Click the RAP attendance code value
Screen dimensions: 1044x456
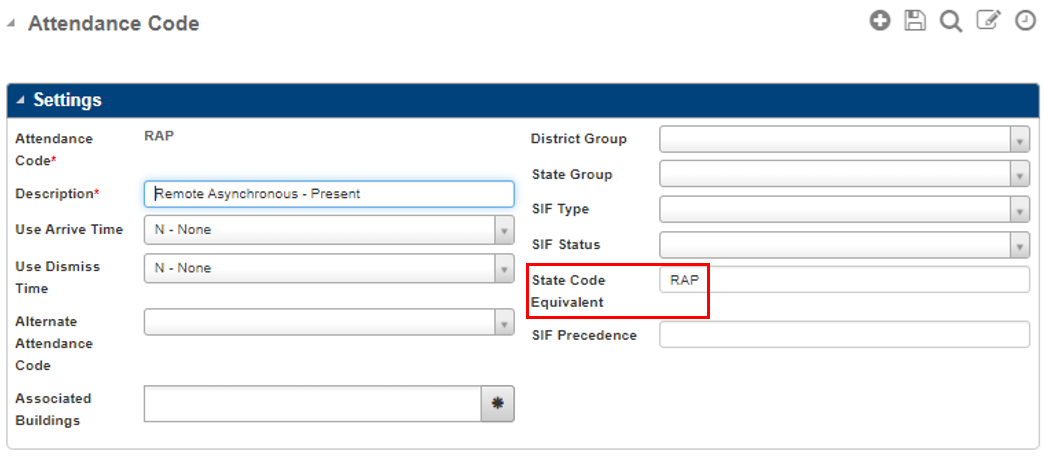click(x=160, y=137)
